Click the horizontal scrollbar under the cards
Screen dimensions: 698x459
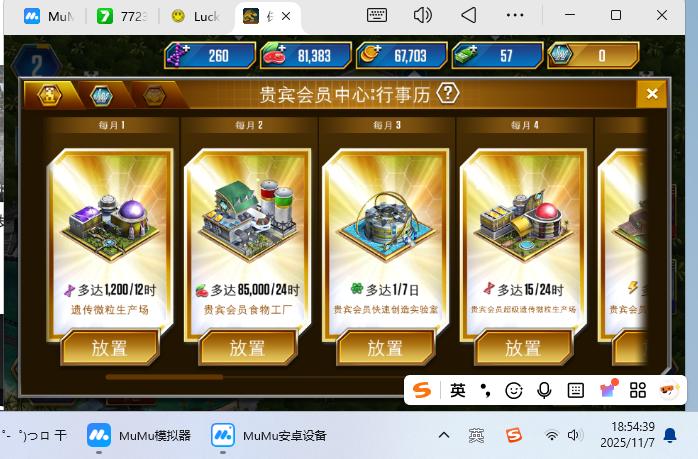[x=164, y=377]
